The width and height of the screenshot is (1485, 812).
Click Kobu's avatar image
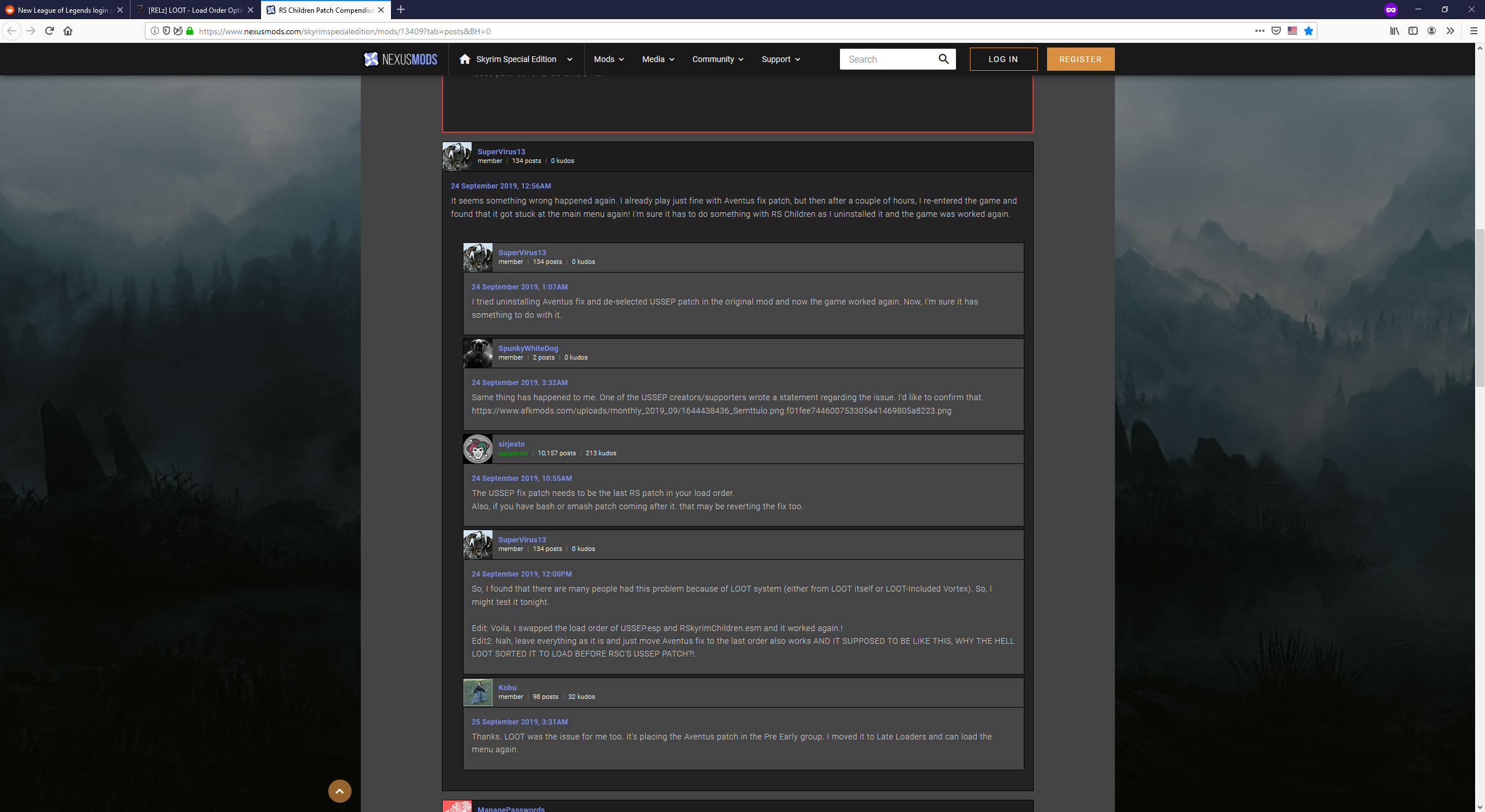coord(478,693)
